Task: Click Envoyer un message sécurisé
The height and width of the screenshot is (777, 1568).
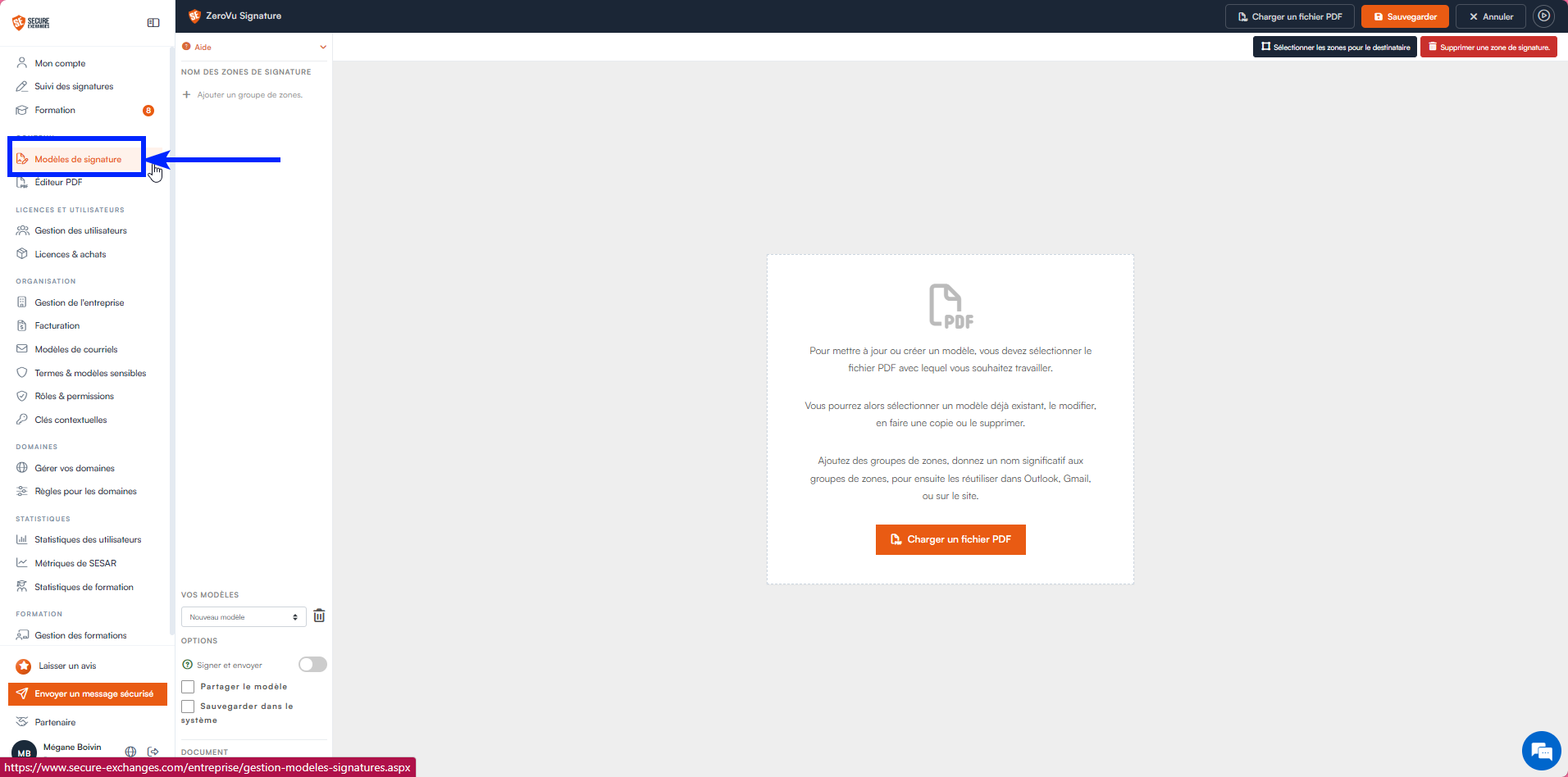Action: (x=88, y=694)
